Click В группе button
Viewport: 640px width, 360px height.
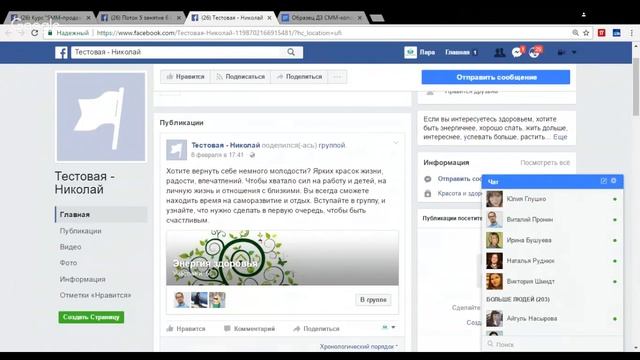pos(373,300)
